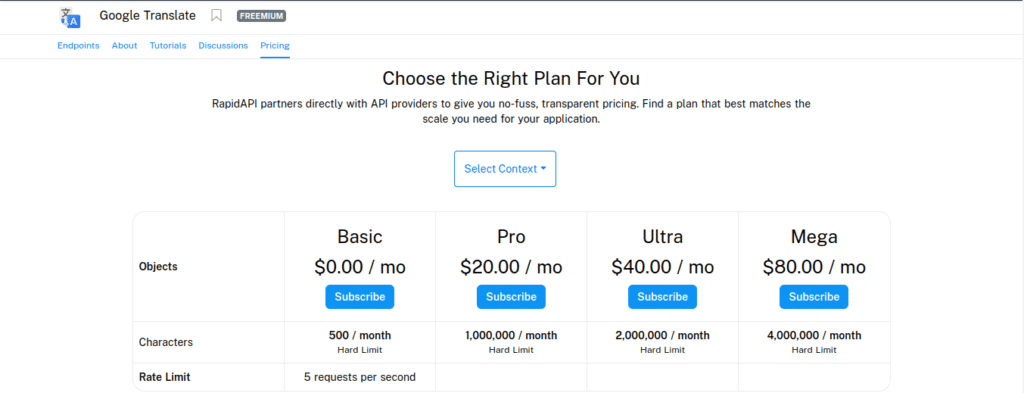Switch to the Endpoints tab
Image resolution: width=1024 pixels, height=393 pixels.
(x=78, y=46)
